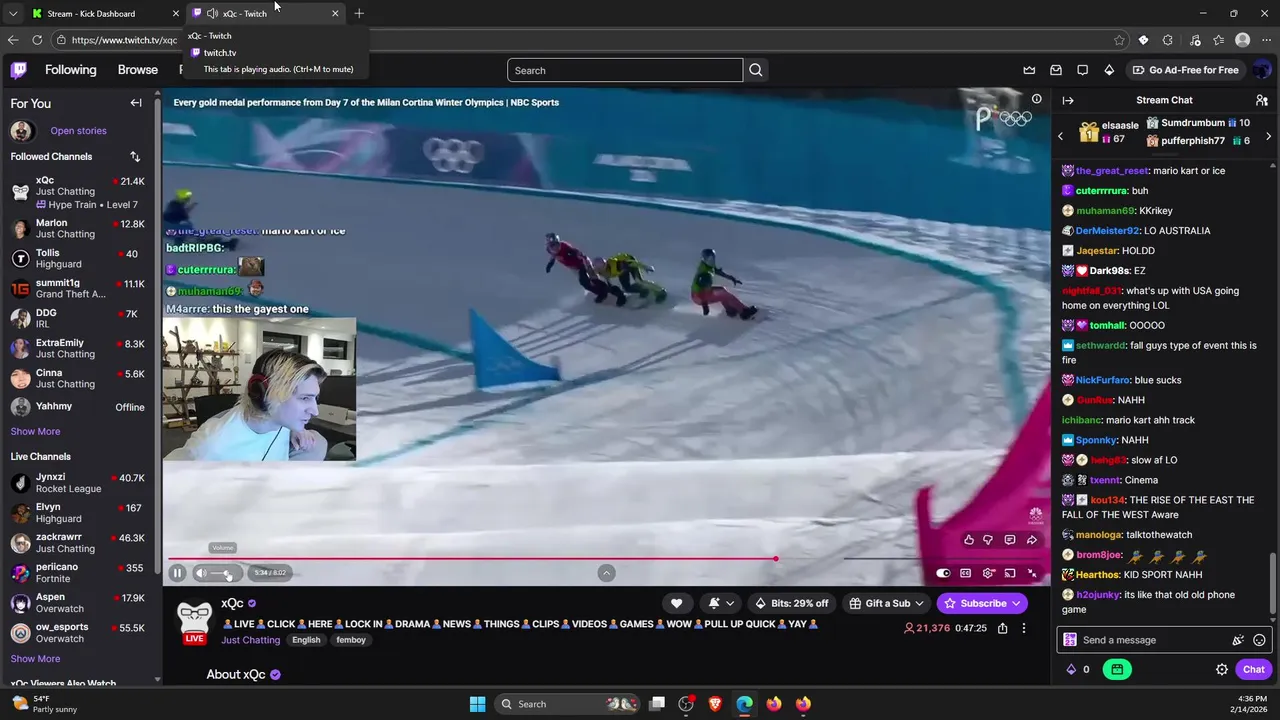
Task: Open the Get Bits diamond icon
Action: [x=1109, y=70]
